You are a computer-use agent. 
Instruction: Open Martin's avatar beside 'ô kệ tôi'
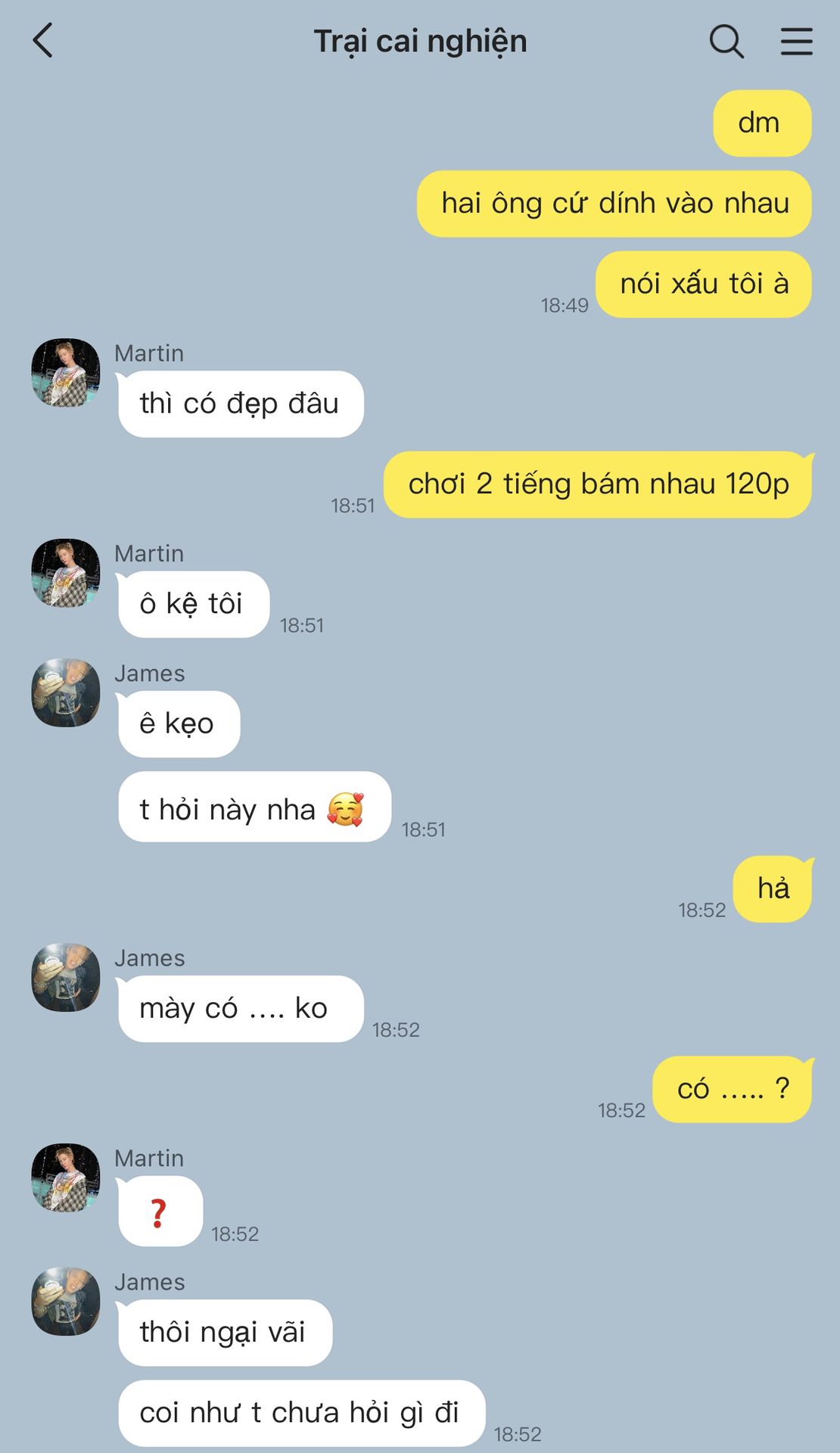click(x=66, y=573)
